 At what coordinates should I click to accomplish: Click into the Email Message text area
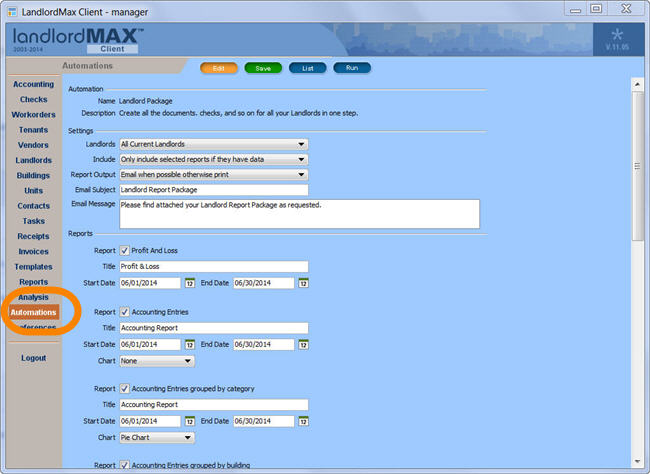[299, 214]
